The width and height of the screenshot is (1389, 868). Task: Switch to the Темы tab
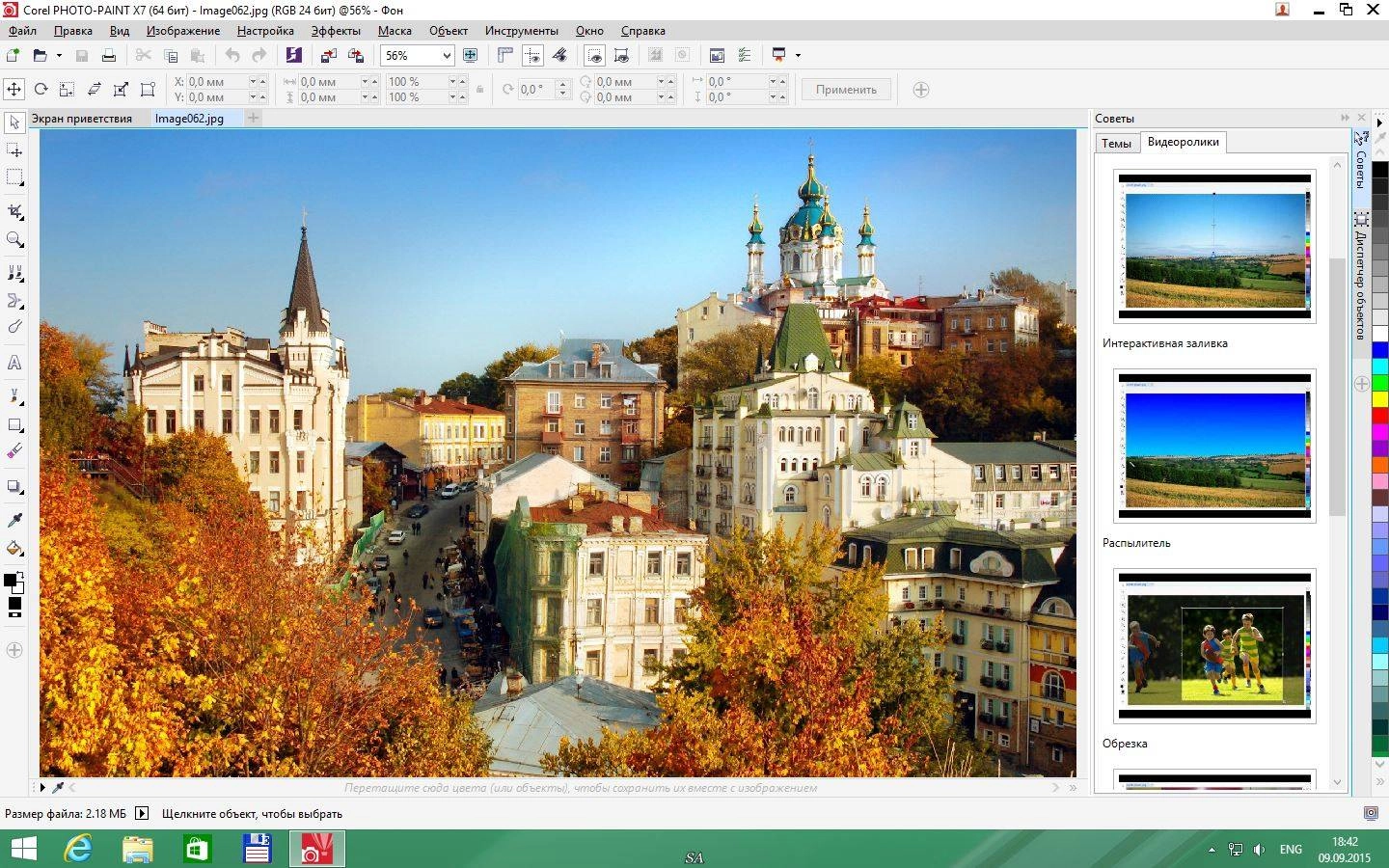point(1116,143)
